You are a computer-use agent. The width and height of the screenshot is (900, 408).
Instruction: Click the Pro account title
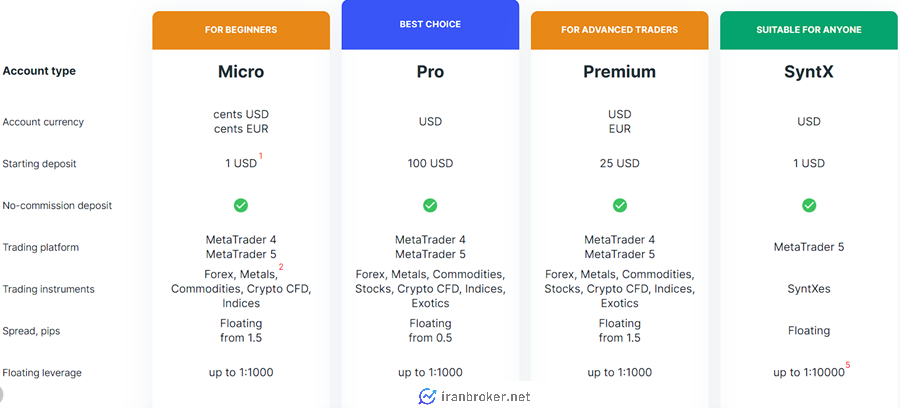[x=430, y=72]
